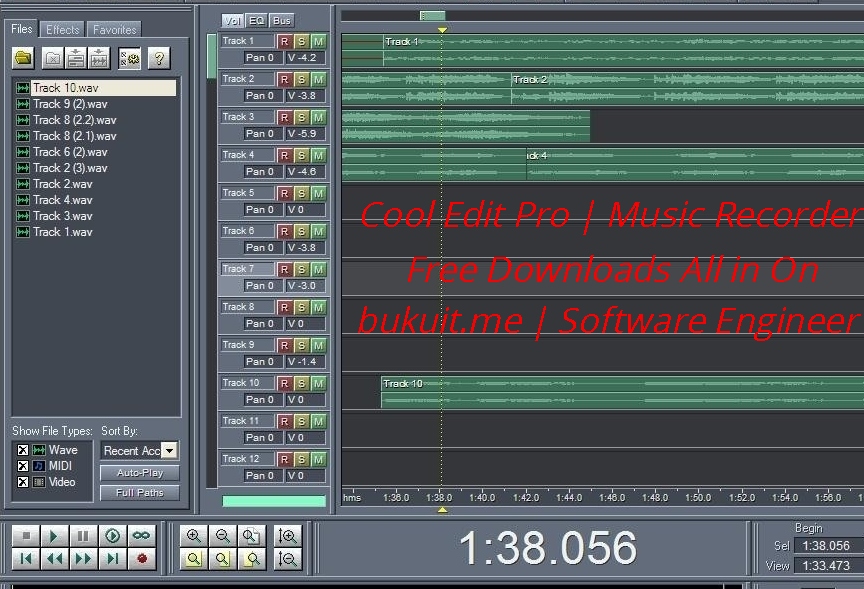Select the EQ tab in track controls
Image resolution: width=864 pixels, height=589 pixels.
[x=257, y=21]
